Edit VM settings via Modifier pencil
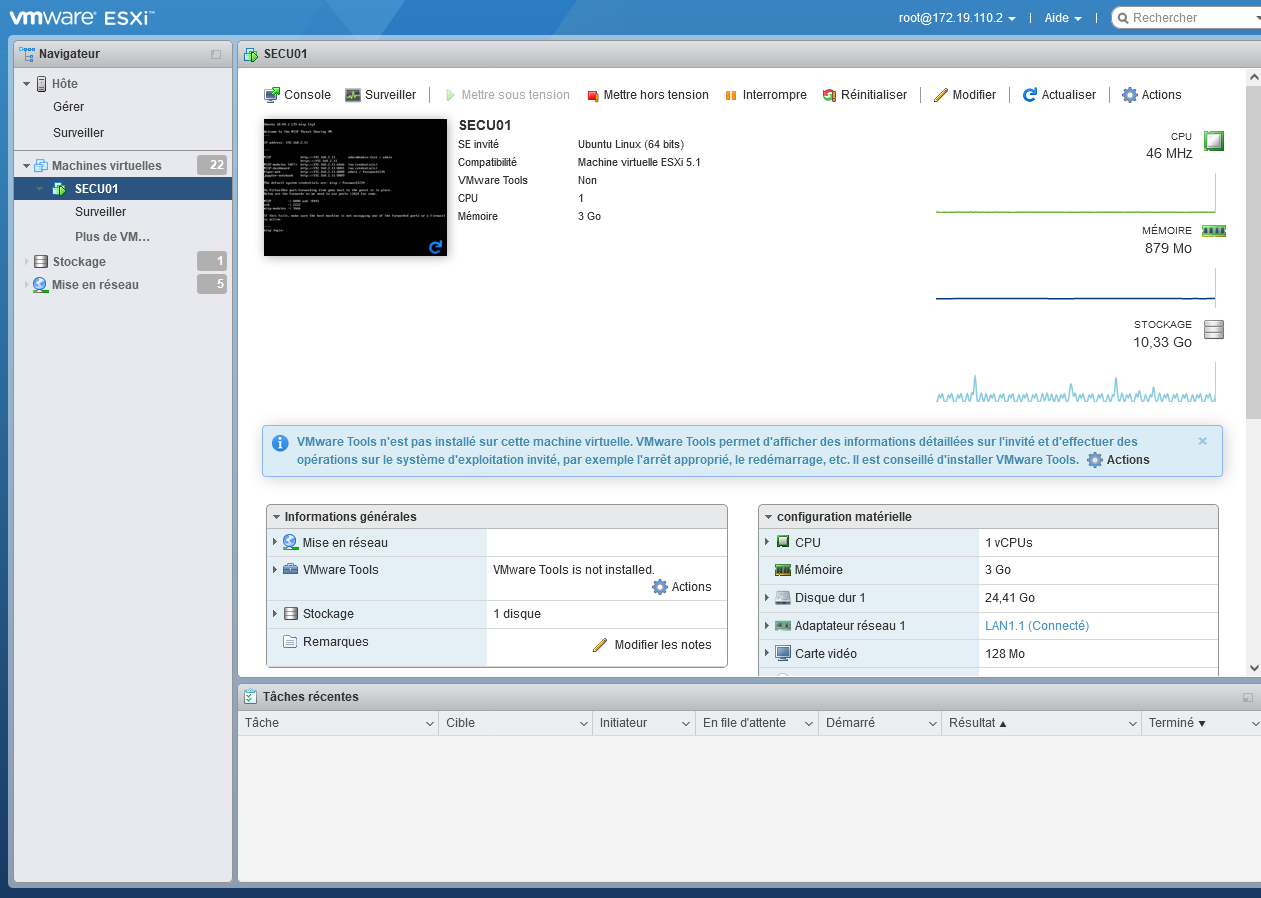 964,95
